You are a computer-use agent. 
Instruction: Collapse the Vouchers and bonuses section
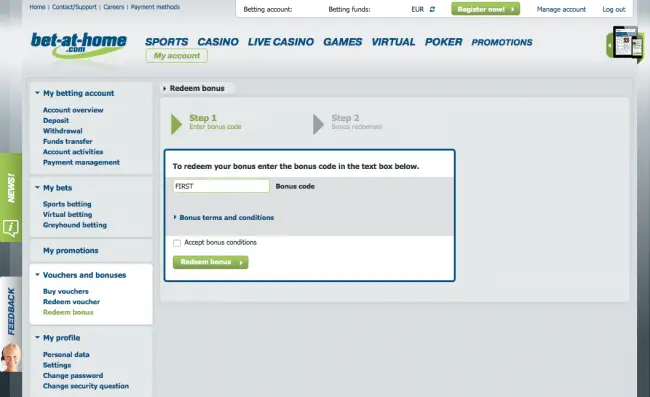tap(37, 274)
